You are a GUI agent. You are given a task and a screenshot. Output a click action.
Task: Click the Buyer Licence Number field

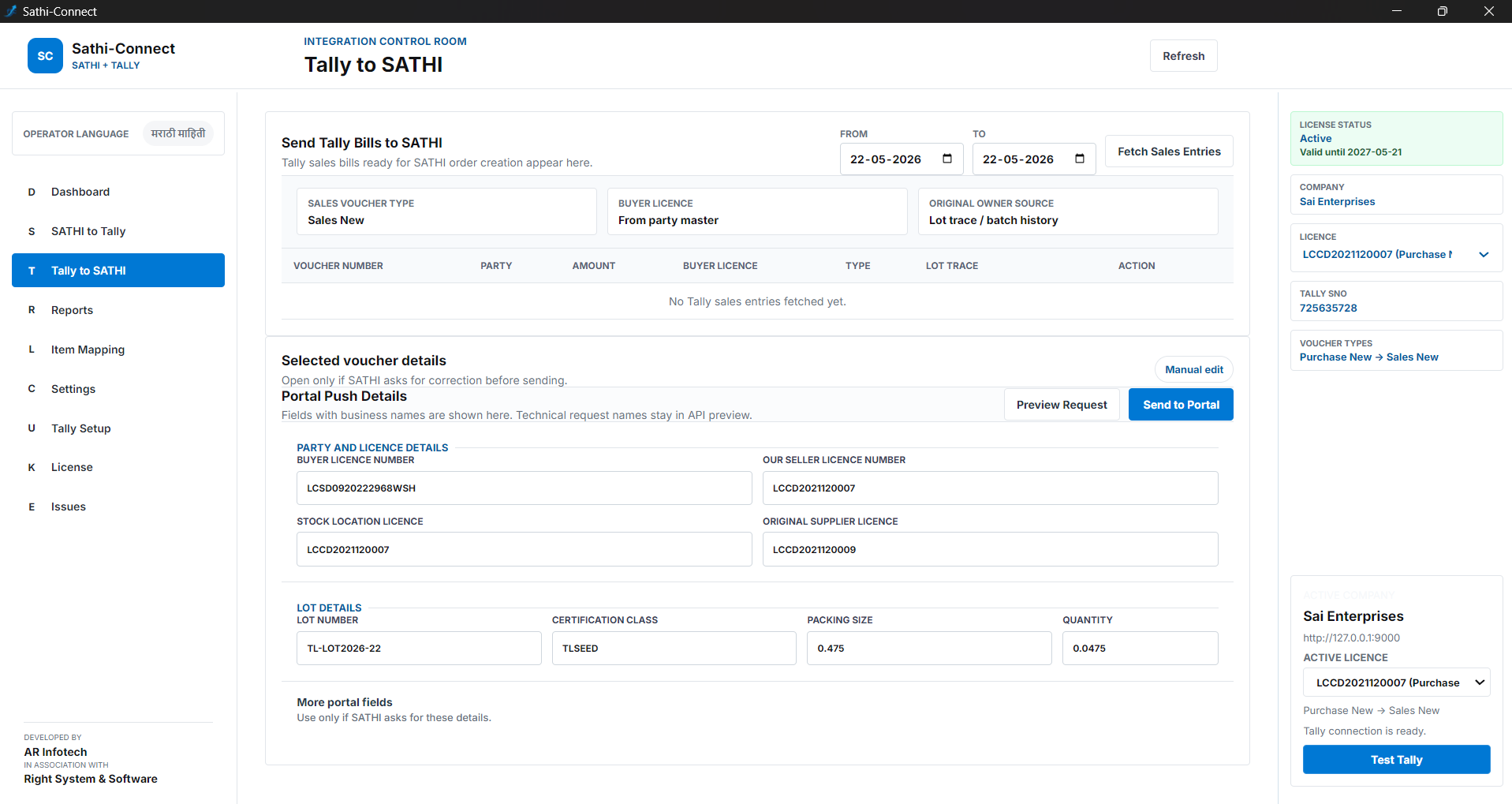[x=524, y=488]
